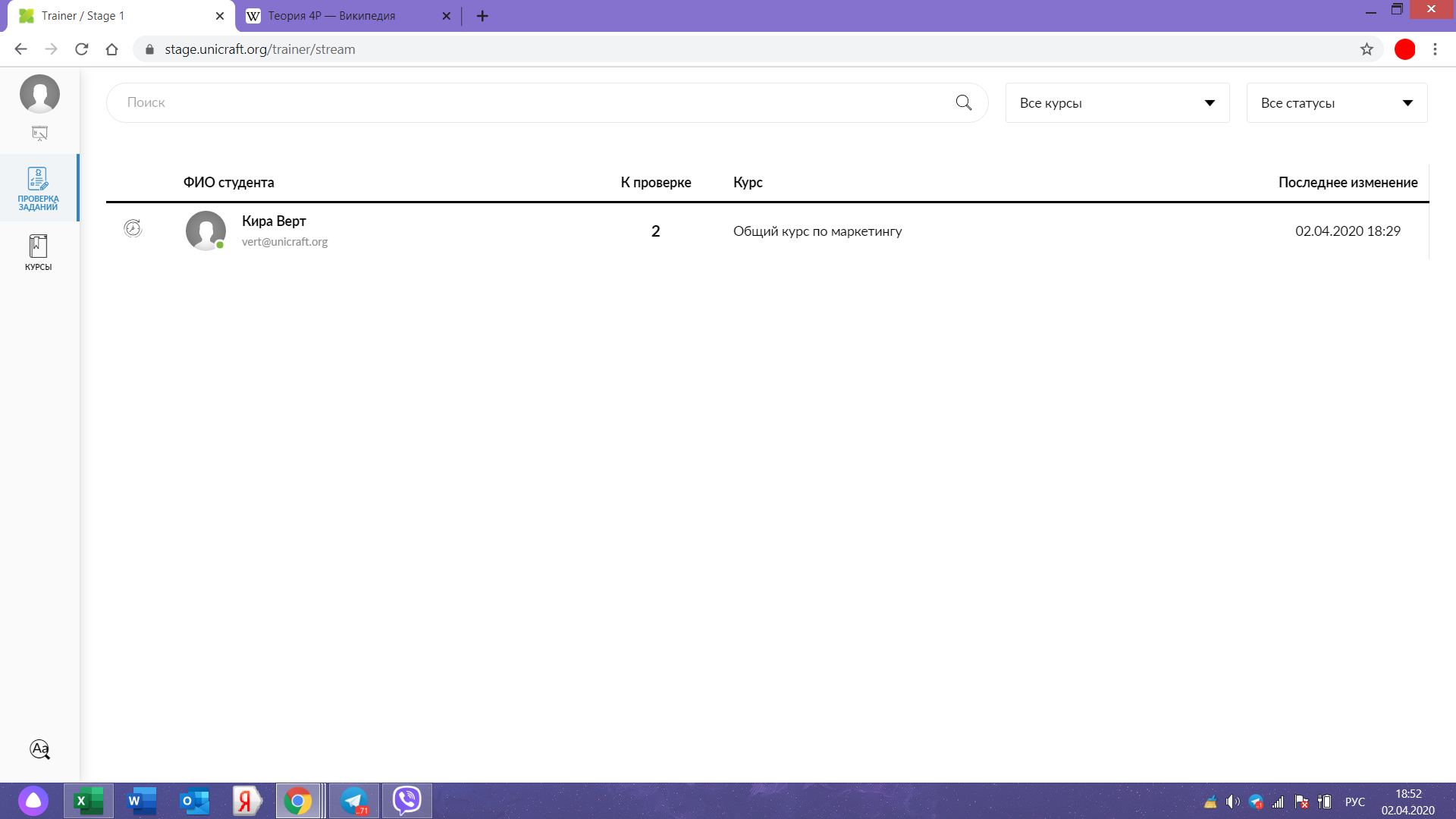
Task: Open the Курсы sidebar section
Action: [38, 253]
